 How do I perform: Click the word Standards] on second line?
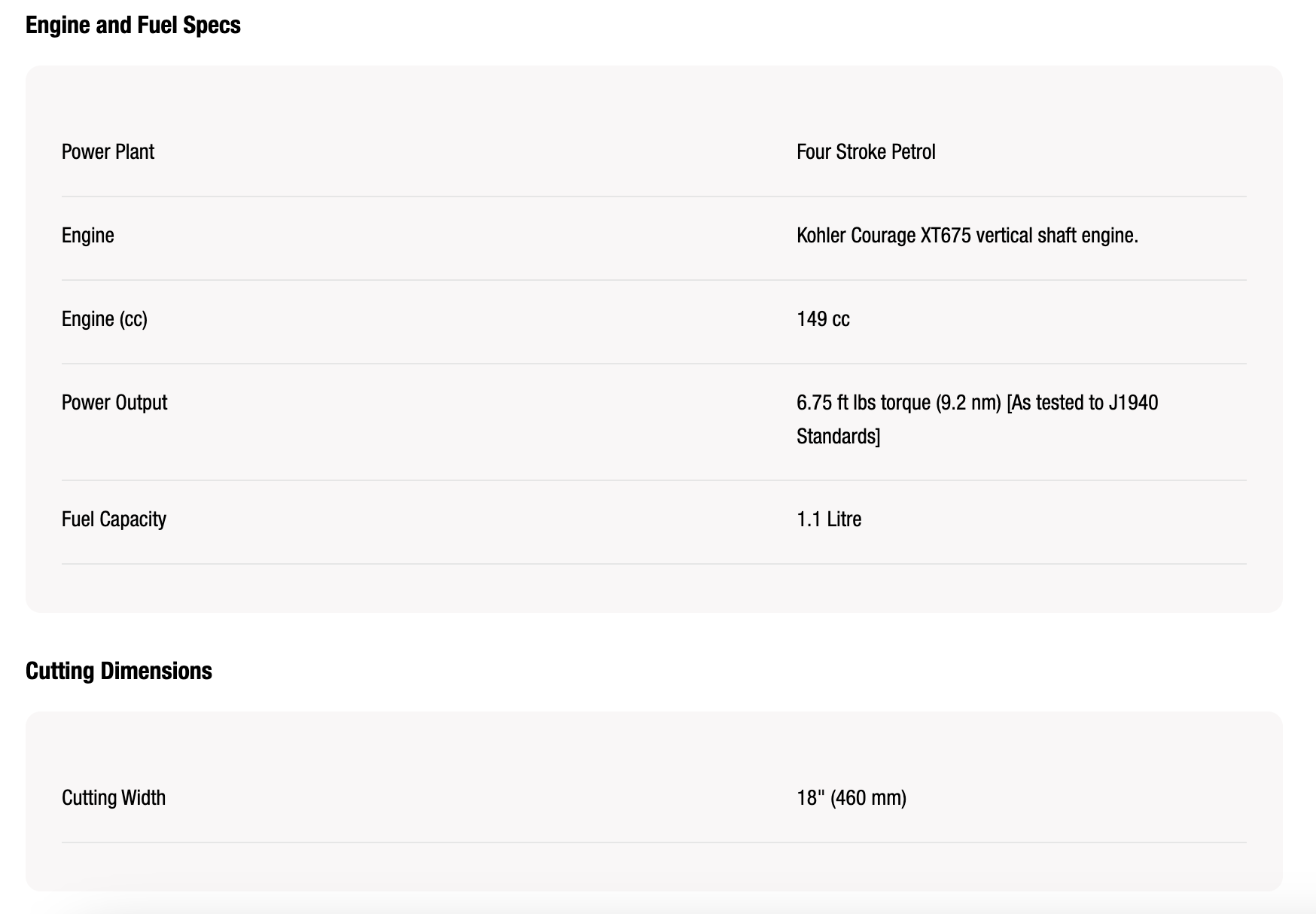tap(838, 437)
